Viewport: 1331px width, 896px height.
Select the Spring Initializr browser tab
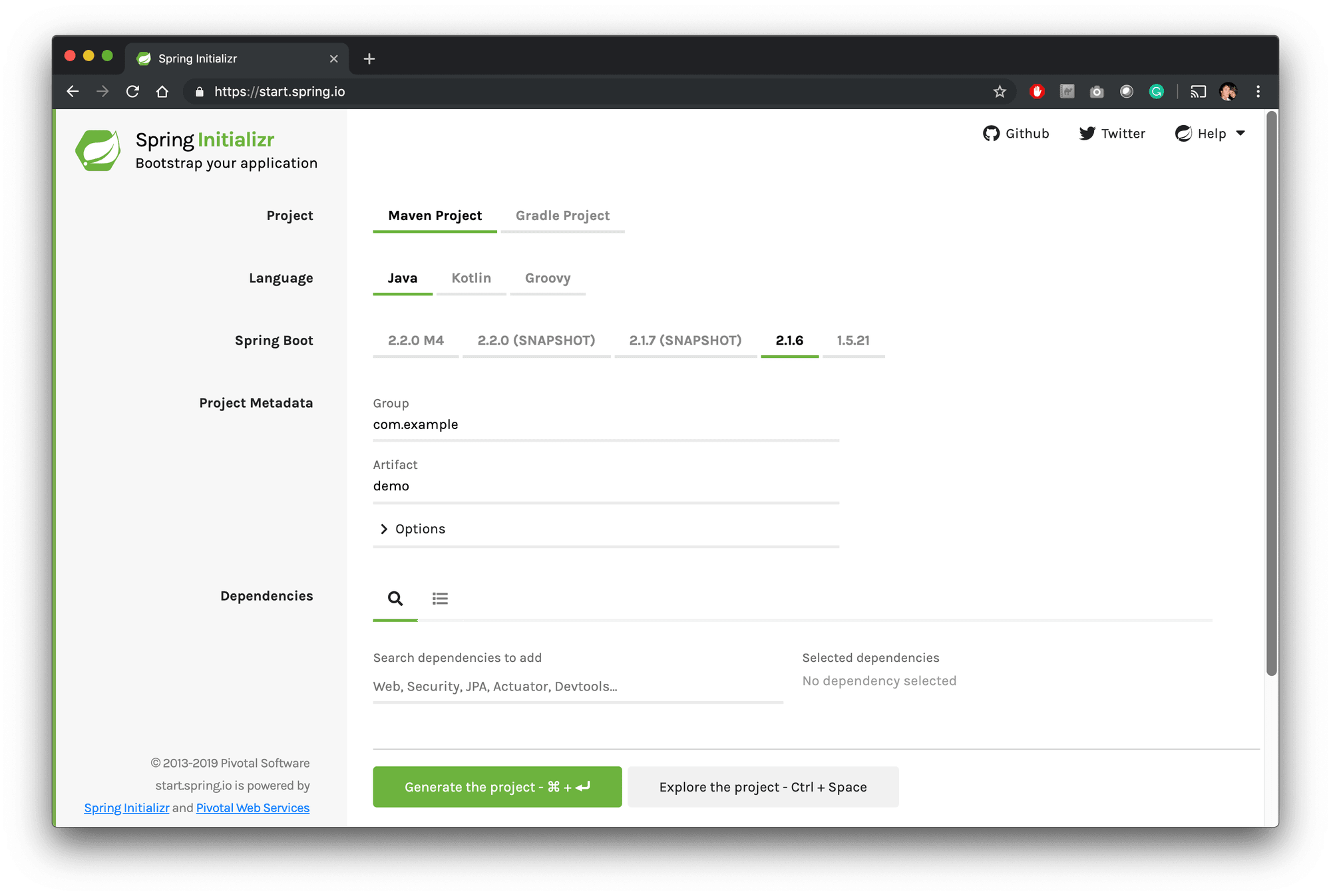[238, 59]
